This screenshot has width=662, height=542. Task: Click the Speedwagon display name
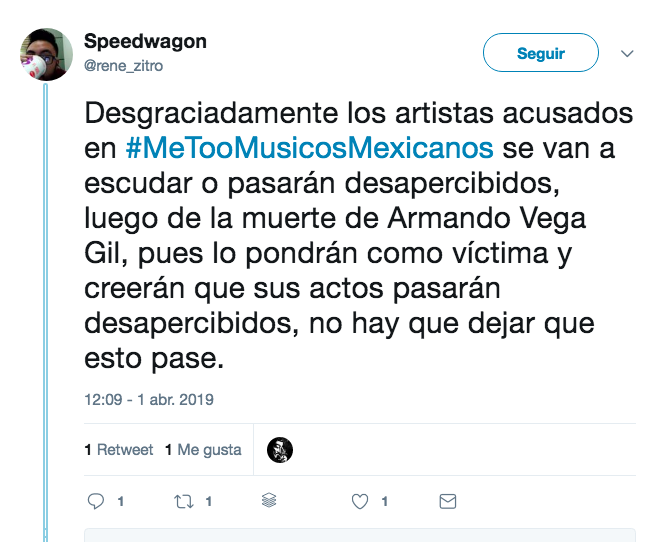pyautogui.click(x=145, y=41)
